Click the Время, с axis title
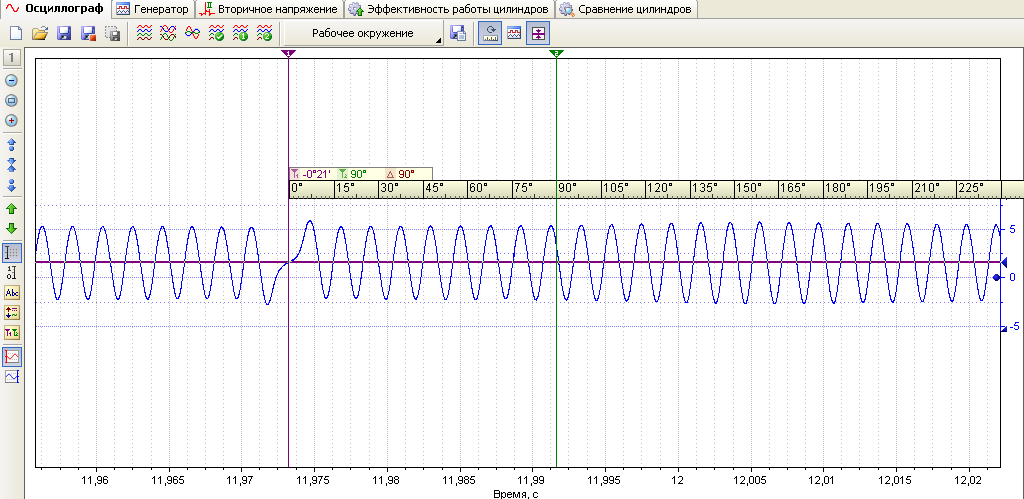This screenshot has height=499, width=1024. (x=516, y=493)
